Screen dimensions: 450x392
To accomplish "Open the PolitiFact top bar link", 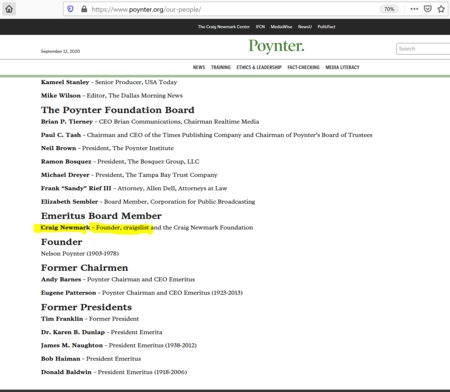I will pos(326,27).
